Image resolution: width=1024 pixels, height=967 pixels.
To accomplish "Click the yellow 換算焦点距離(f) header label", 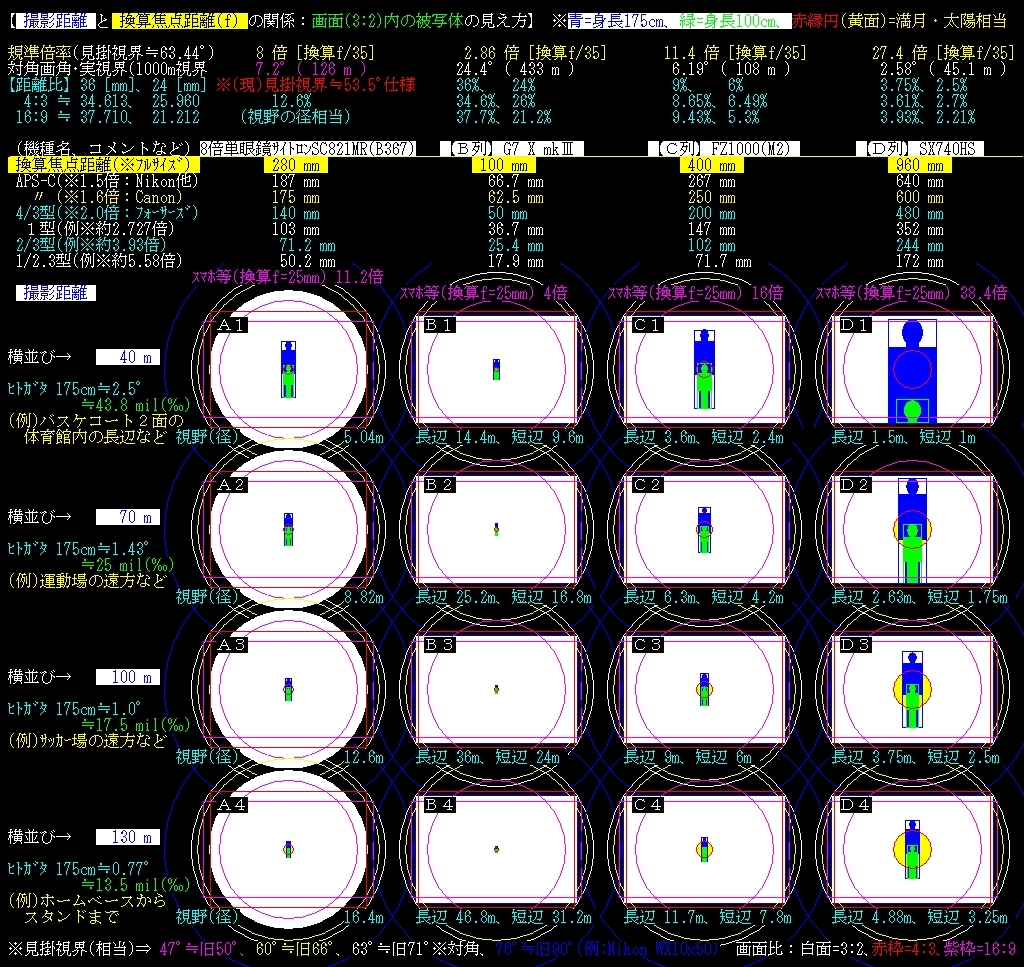I will pyautogui.click(x=180, y=21).
